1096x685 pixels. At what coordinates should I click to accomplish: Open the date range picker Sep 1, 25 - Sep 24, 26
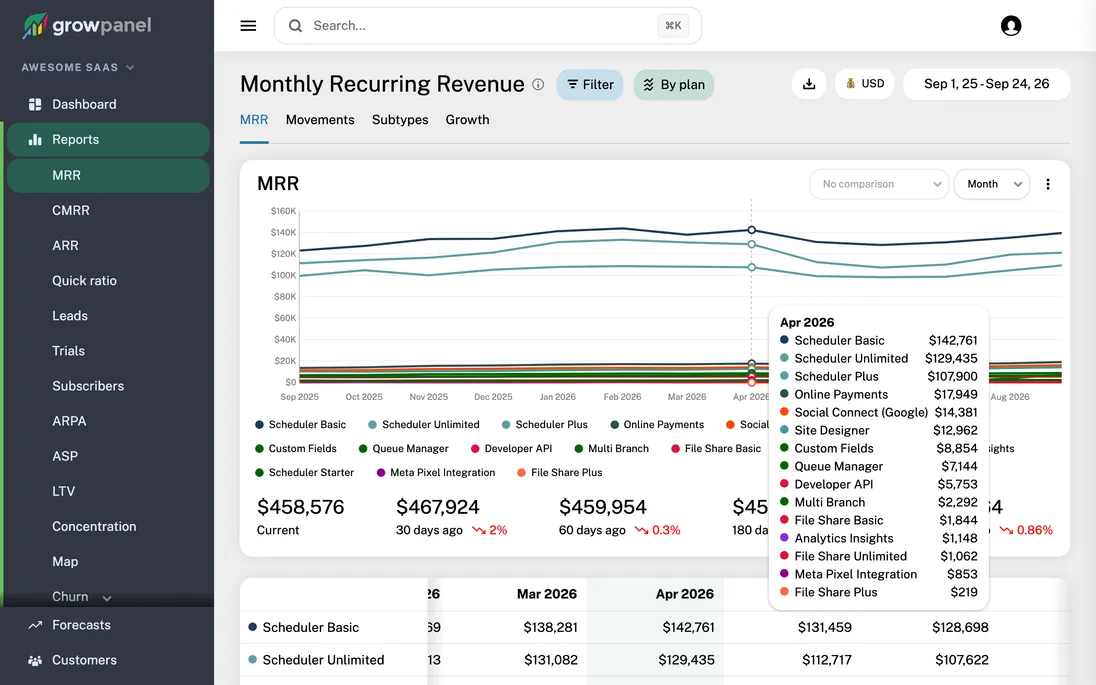tap(986, 84)
